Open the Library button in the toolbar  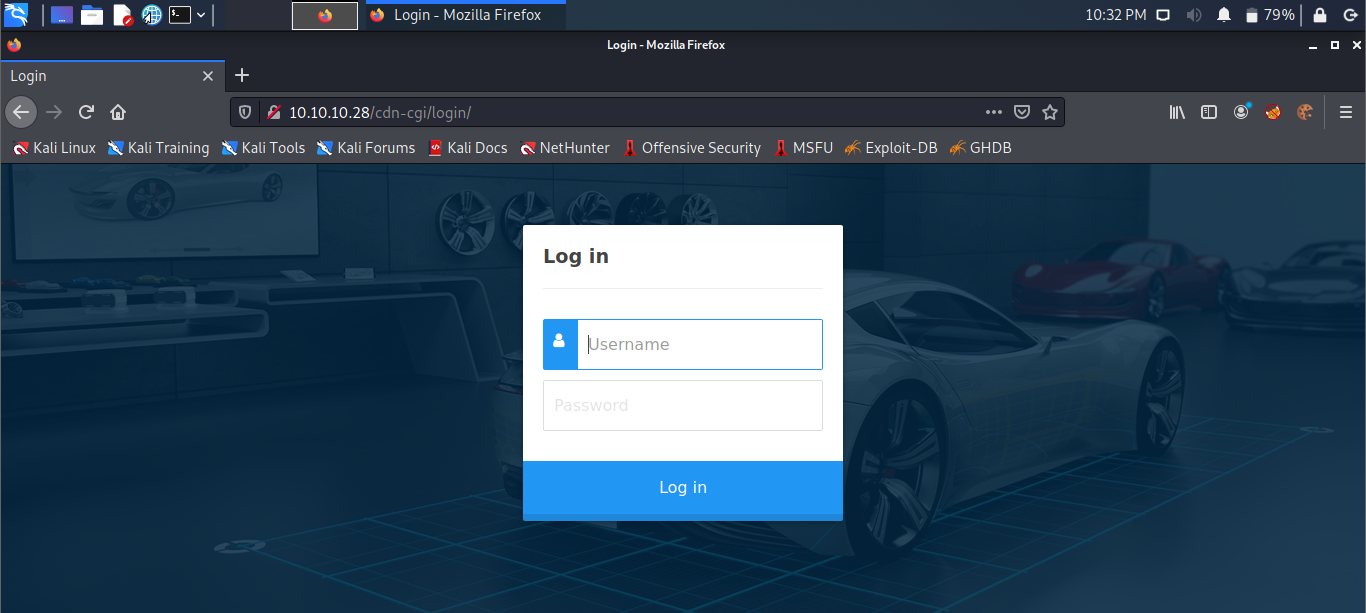tap(1177, 112)
